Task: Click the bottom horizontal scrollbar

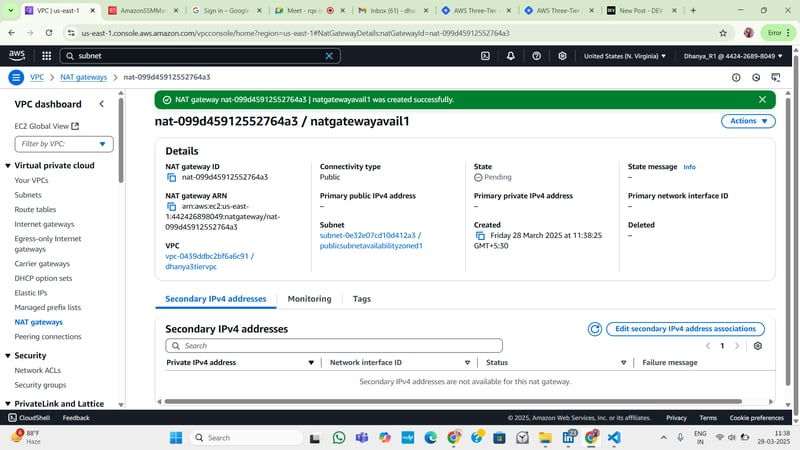Action: click(453, 402)
